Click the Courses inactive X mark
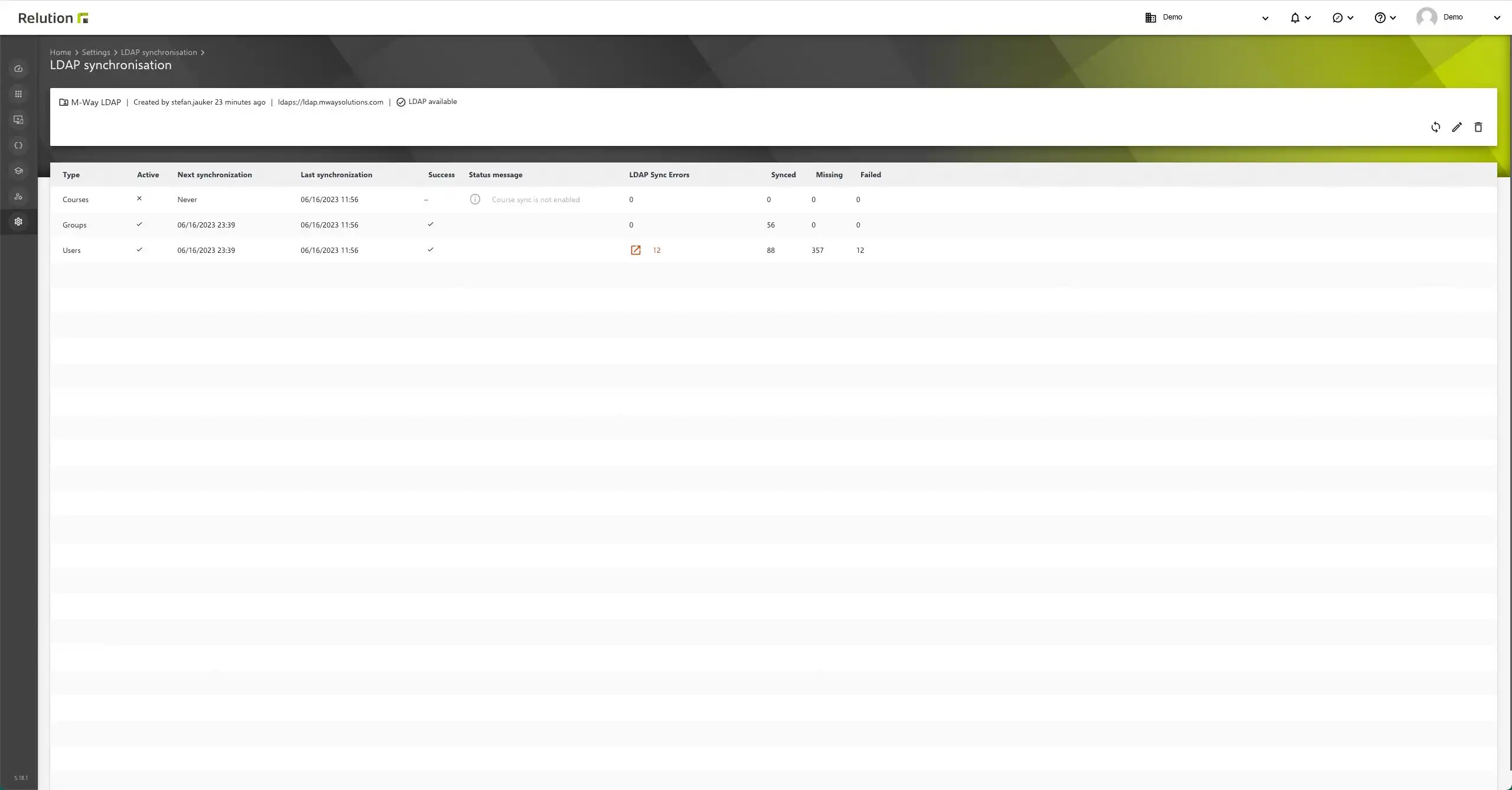Screen dimensions: 1512x790 click(139, 199)
